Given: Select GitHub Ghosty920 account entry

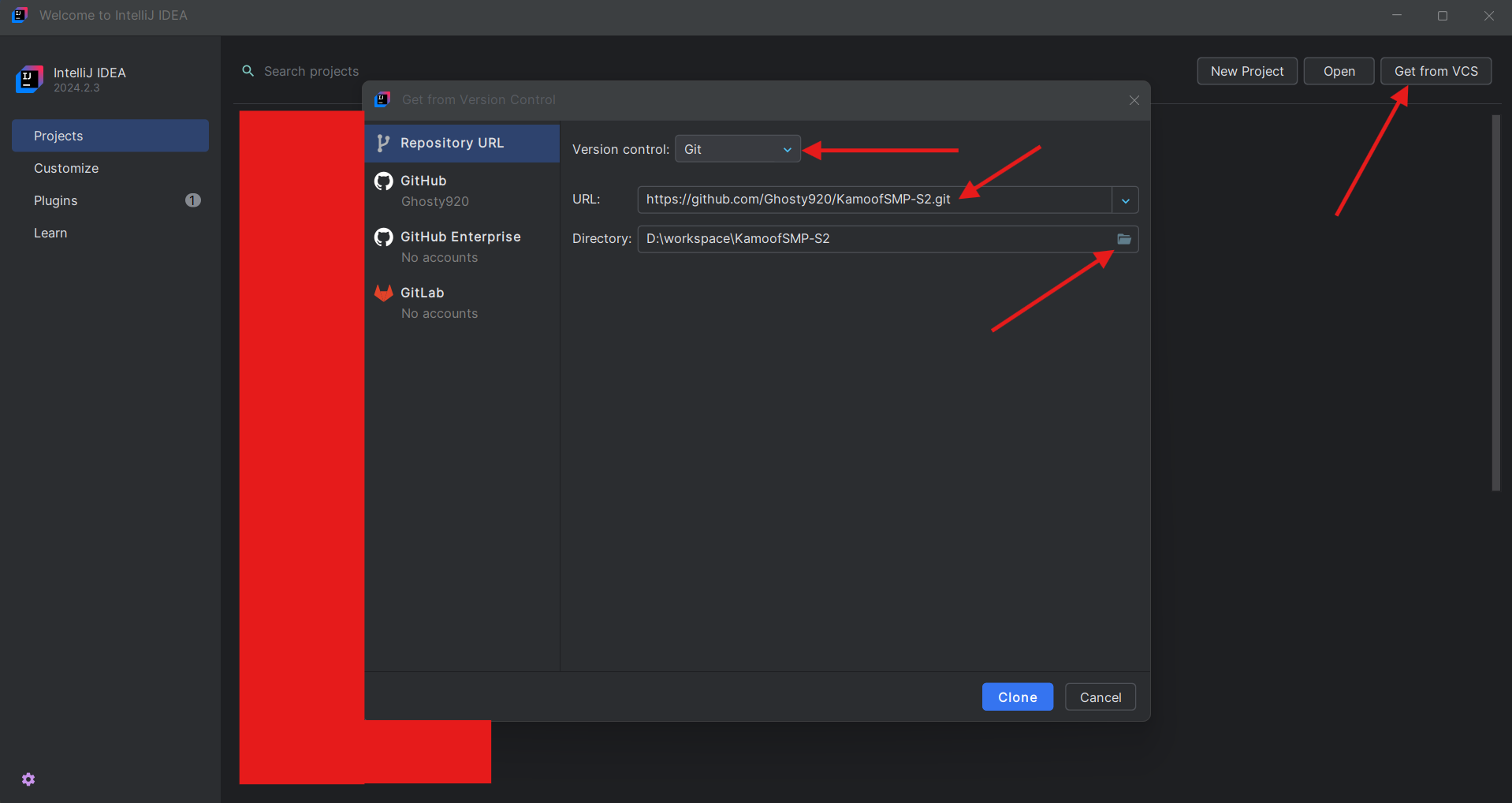Looking at the screenshot, I should point(462,190).
